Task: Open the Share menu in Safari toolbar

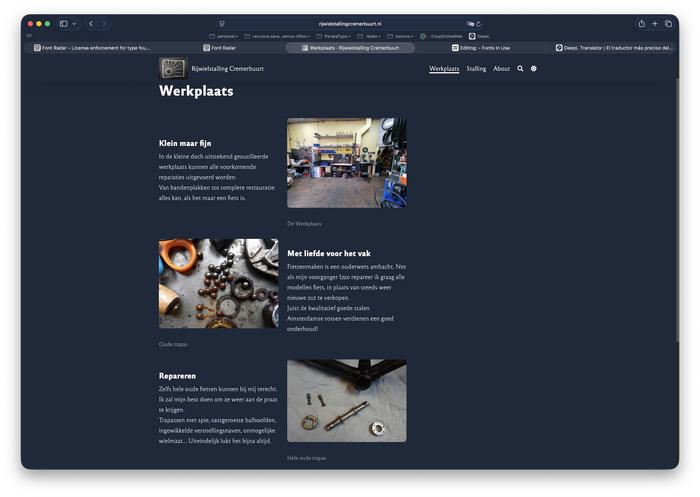Action: coord(642,24)
